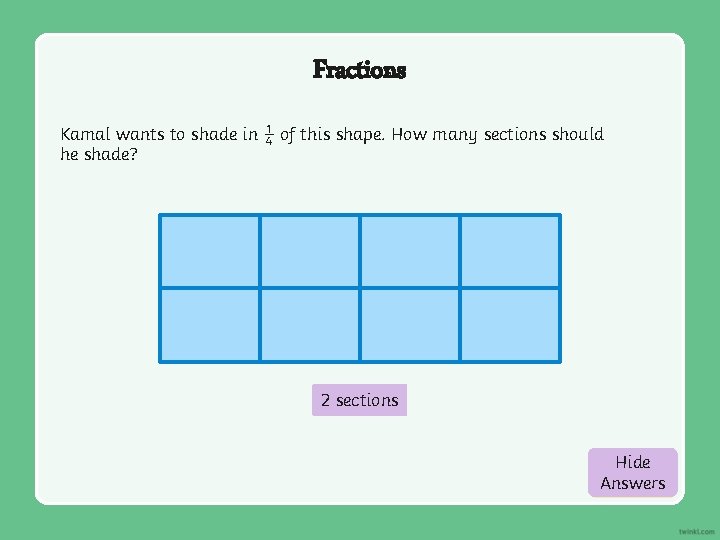720x540 pixels.
Task: Select the second section in the bottom row
Action: coord(310,324)
